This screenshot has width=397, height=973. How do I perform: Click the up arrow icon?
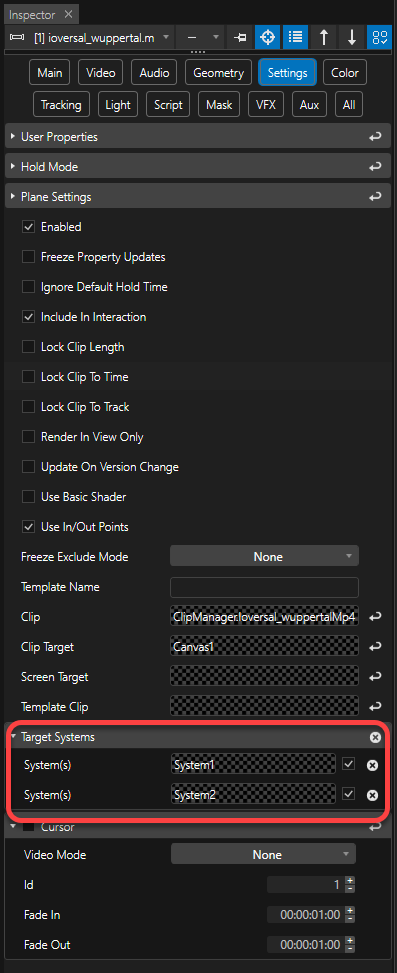point(324,37)
